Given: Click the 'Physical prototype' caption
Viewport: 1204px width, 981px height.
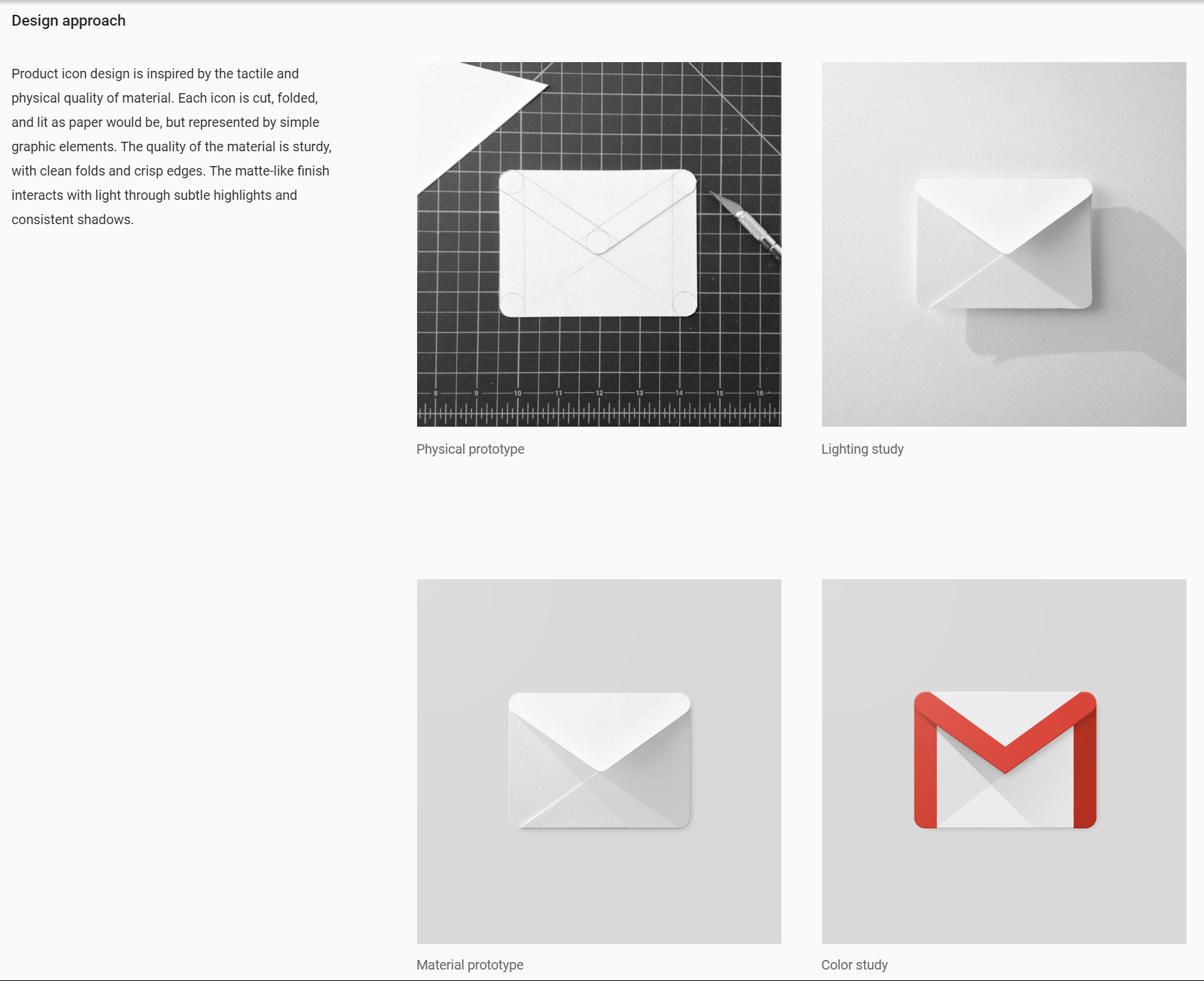Looking at the screenshot, I should coord(470,449).
